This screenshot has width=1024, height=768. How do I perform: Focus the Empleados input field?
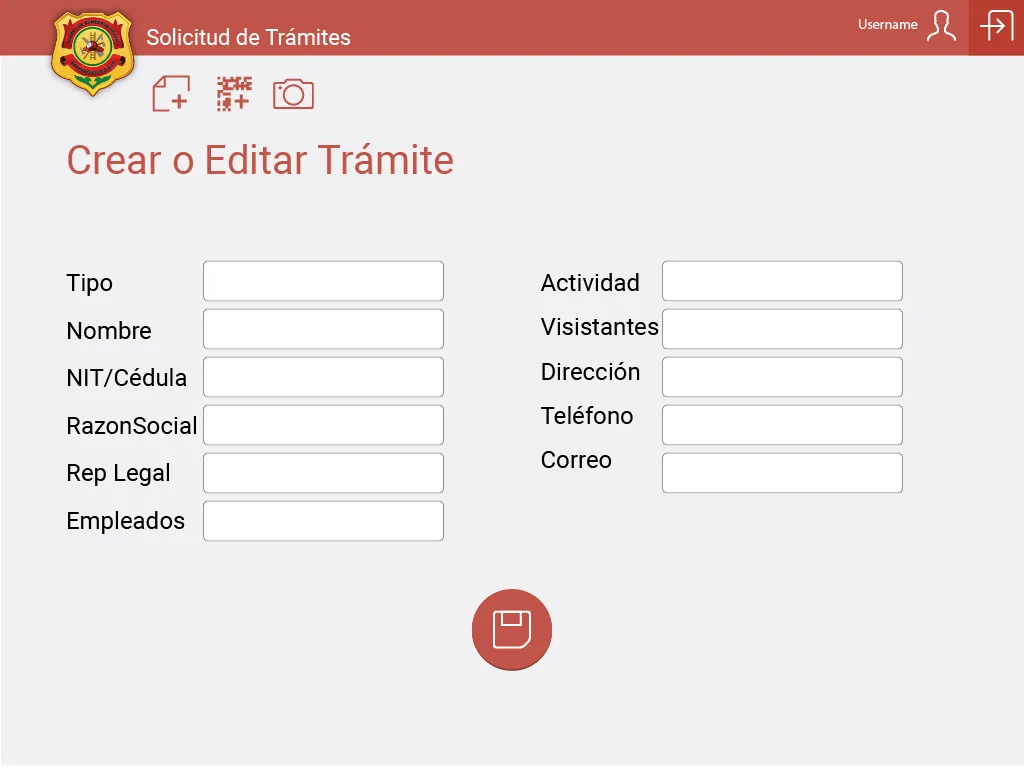[323, 521]
